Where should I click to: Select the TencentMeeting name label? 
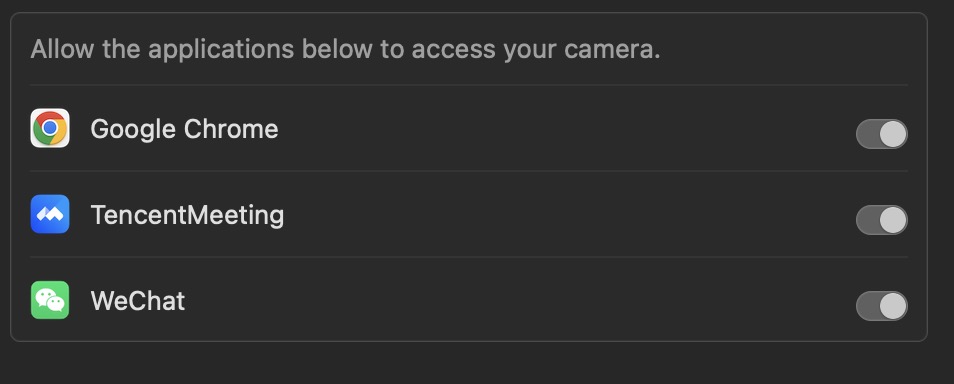(x=187, y=215)
